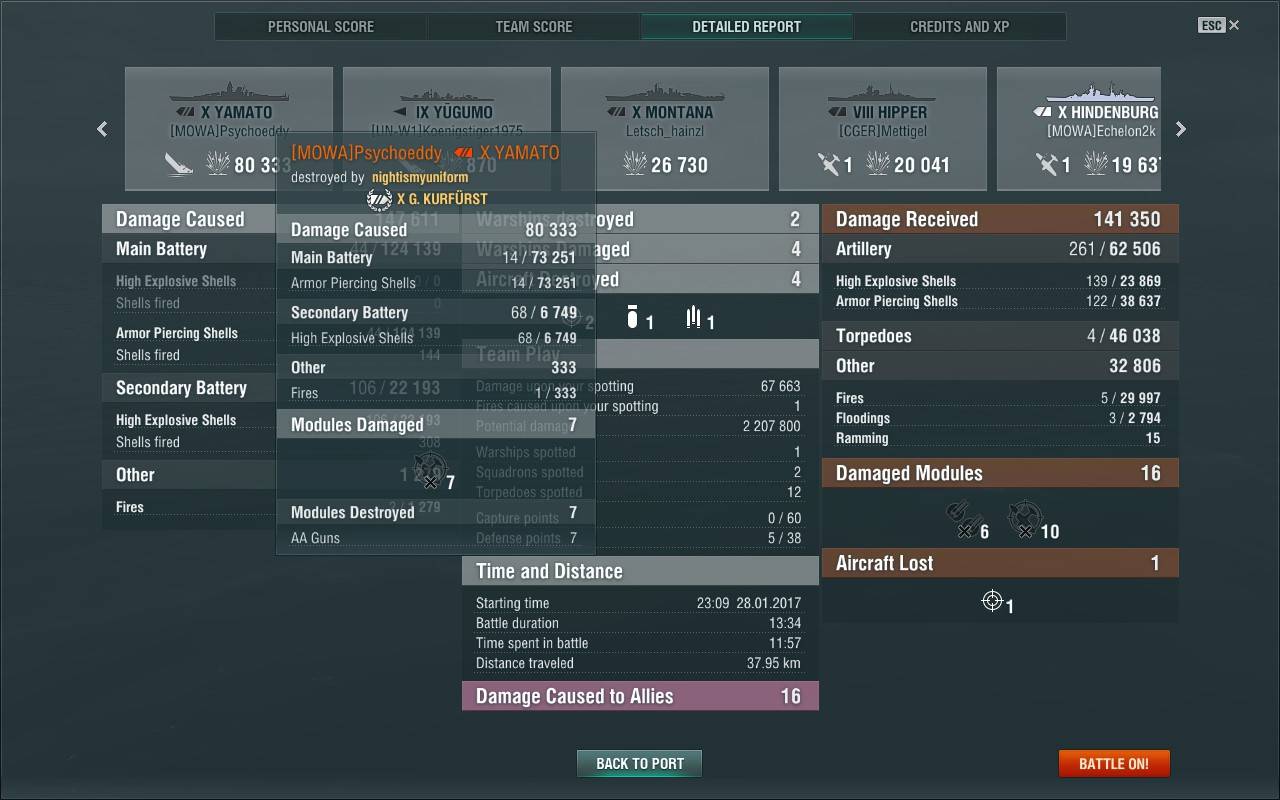
Task: Click the Battle duration row
Action: [x=640, y=623]
